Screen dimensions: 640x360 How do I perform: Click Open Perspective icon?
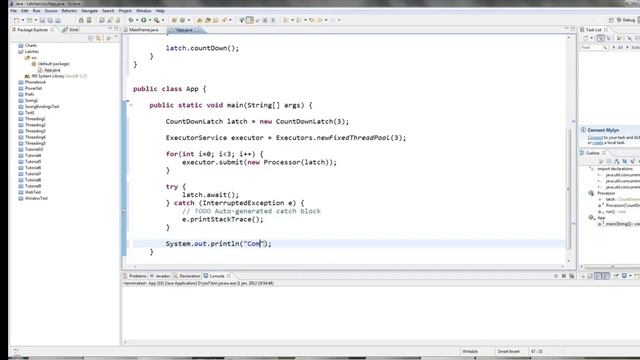[x=611, y=20]
